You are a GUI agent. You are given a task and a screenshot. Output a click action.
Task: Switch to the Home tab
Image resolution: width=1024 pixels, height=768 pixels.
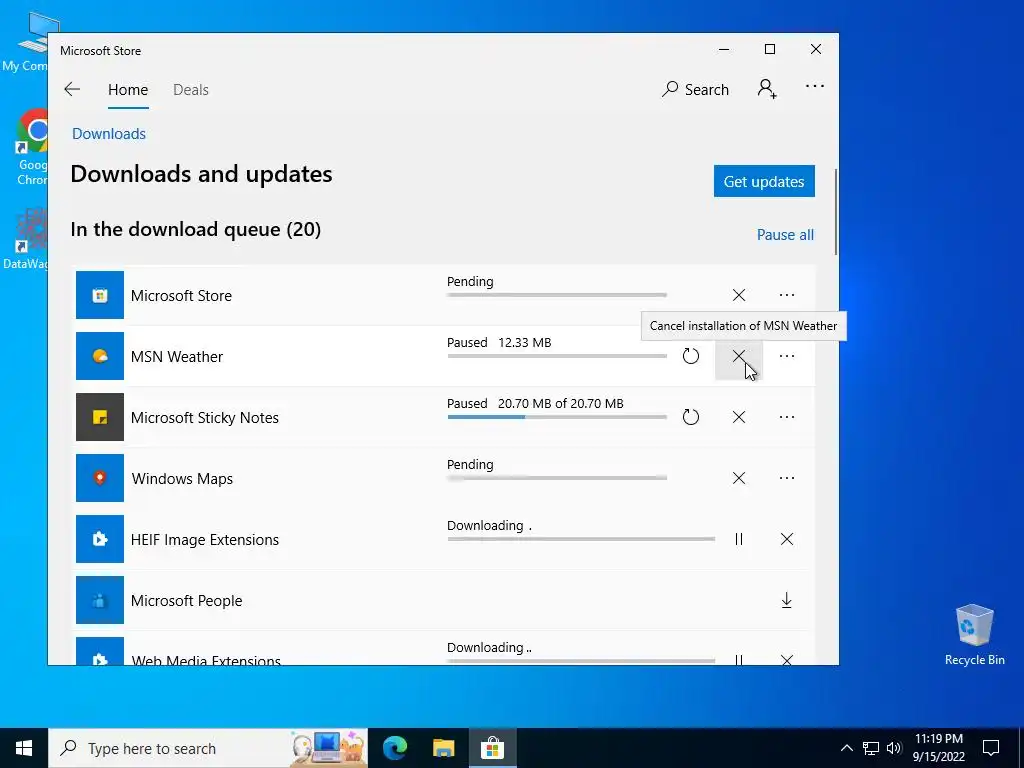(x=128, y=90)
